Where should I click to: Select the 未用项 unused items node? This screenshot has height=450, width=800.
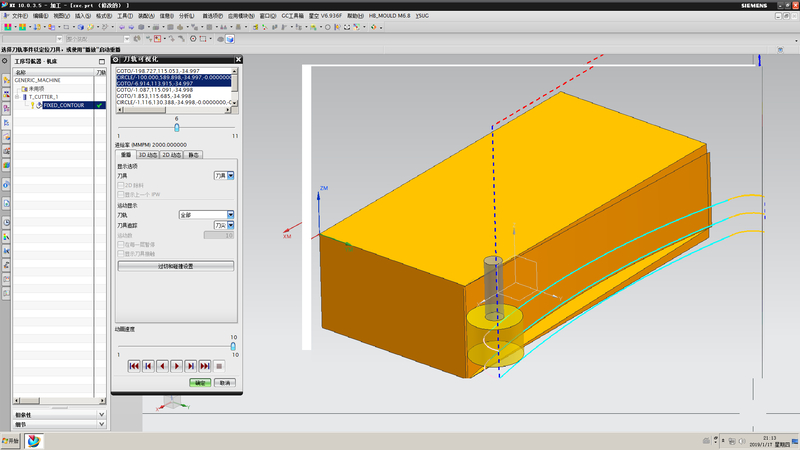coord(36,88)
